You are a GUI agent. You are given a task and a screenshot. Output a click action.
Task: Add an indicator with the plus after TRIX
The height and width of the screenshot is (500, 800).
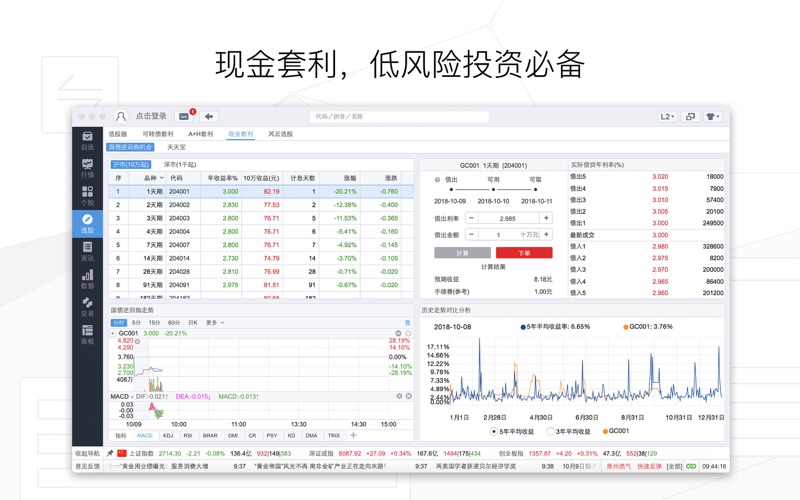point(353,435)
